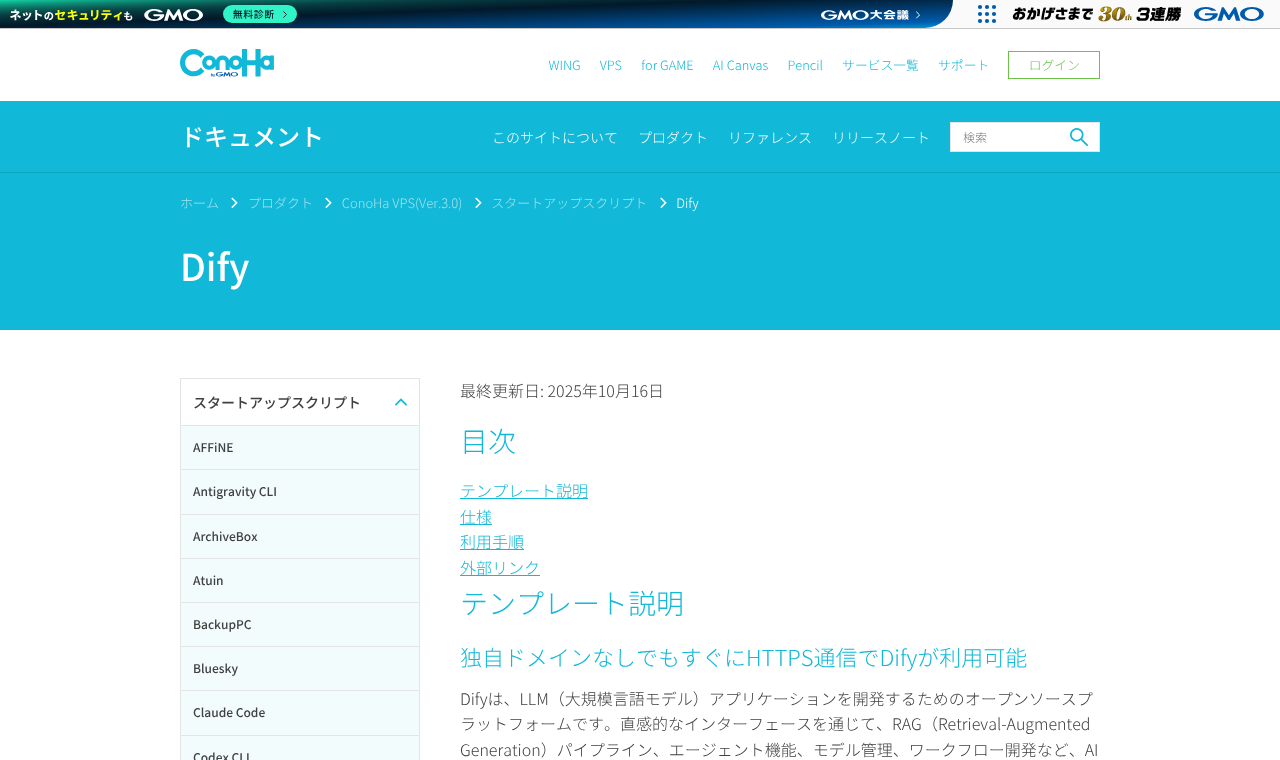
Task: Open Claude Code in the sidebar
Action: pyautogui.click(x=300, y=712)
